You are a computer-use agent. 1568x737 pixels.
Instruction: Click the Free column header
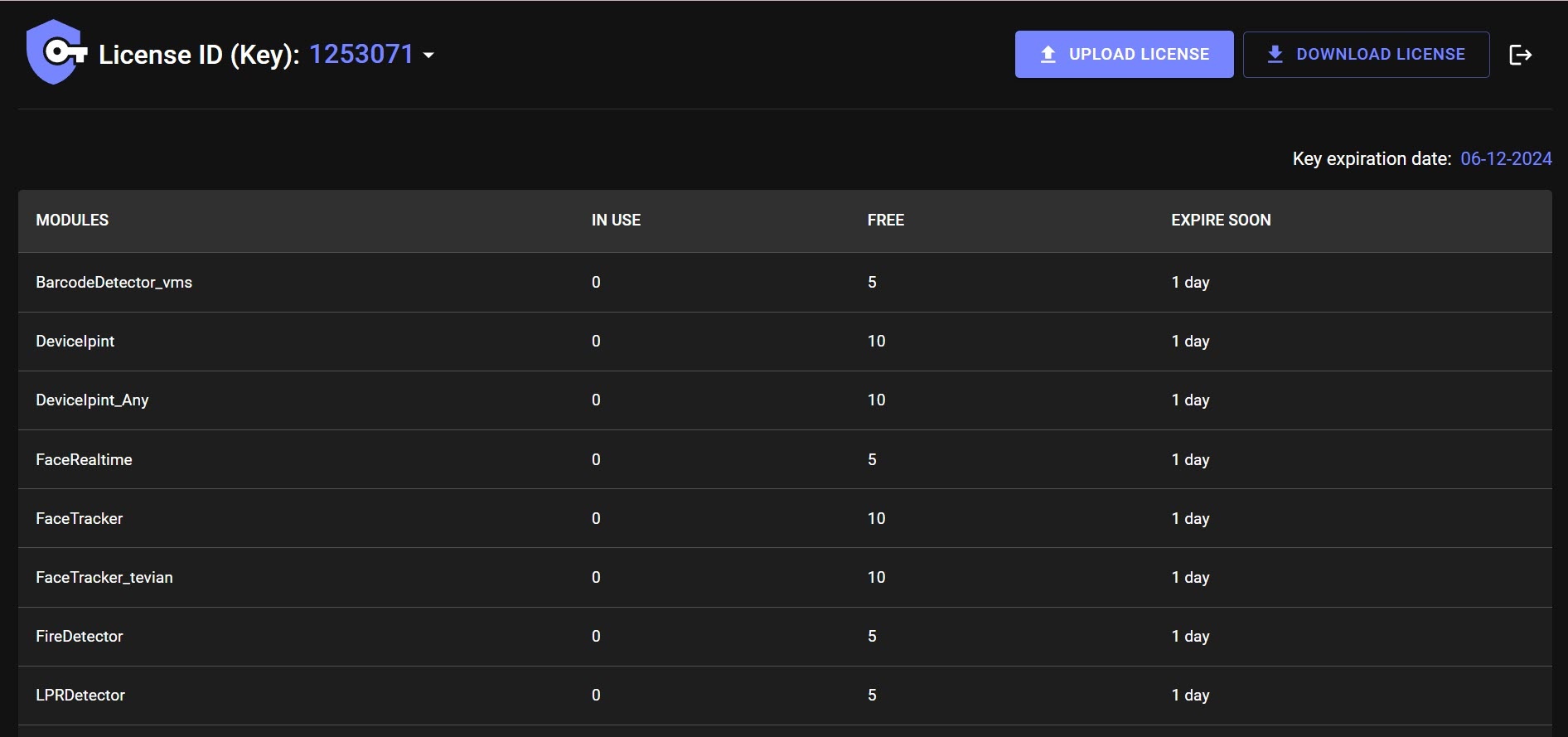(885, 221)
